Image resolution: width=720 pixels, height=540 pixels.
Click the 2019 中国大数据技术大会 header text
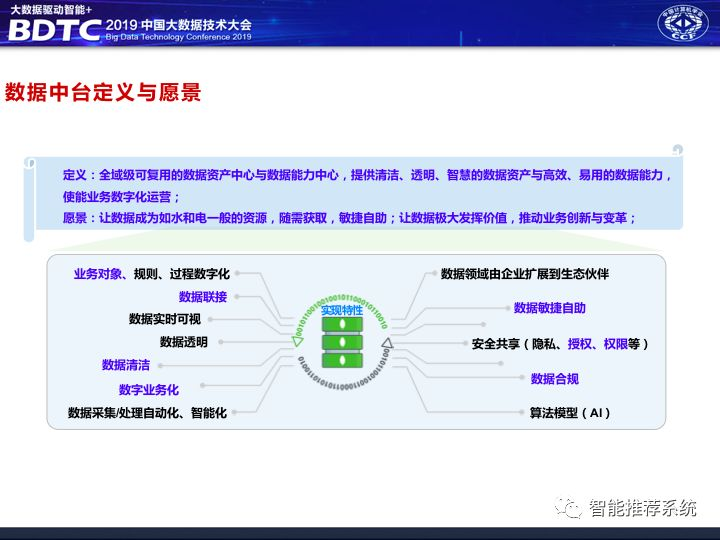pyautogui.click(x=179, y=24)
